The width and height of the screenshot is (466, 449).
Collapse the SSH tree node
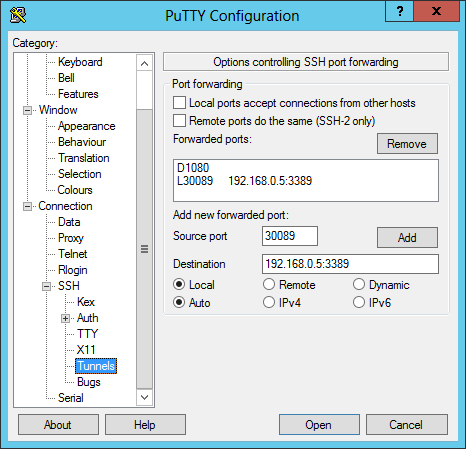pos(46,286)
